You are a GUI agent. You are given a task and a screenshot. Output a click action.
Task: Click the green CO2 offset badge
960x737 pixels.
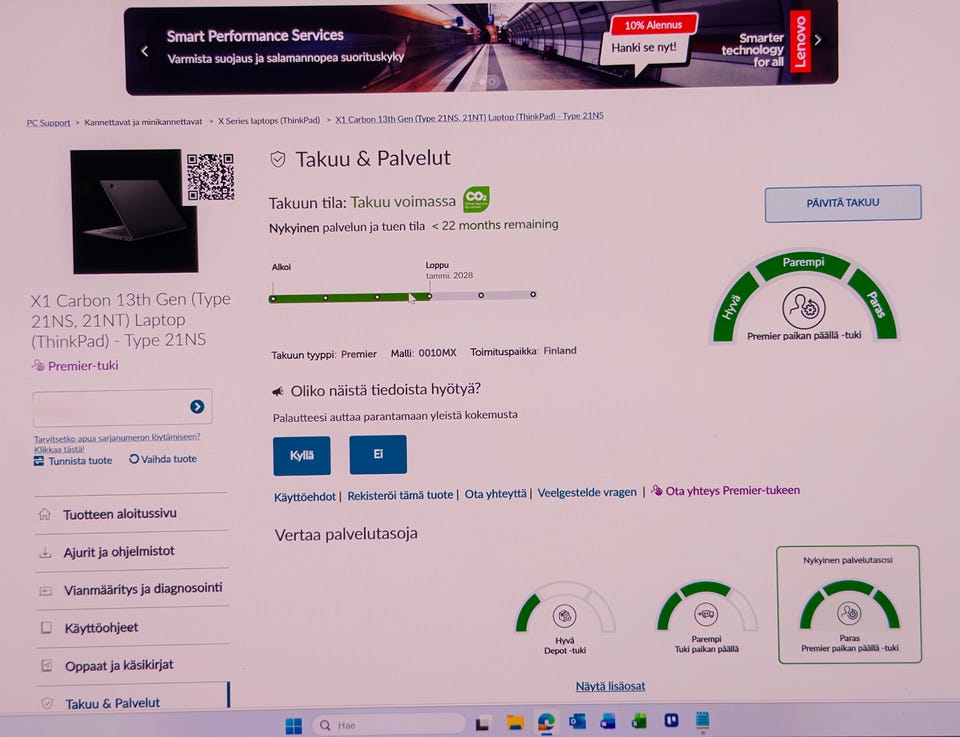click(476, 199)
